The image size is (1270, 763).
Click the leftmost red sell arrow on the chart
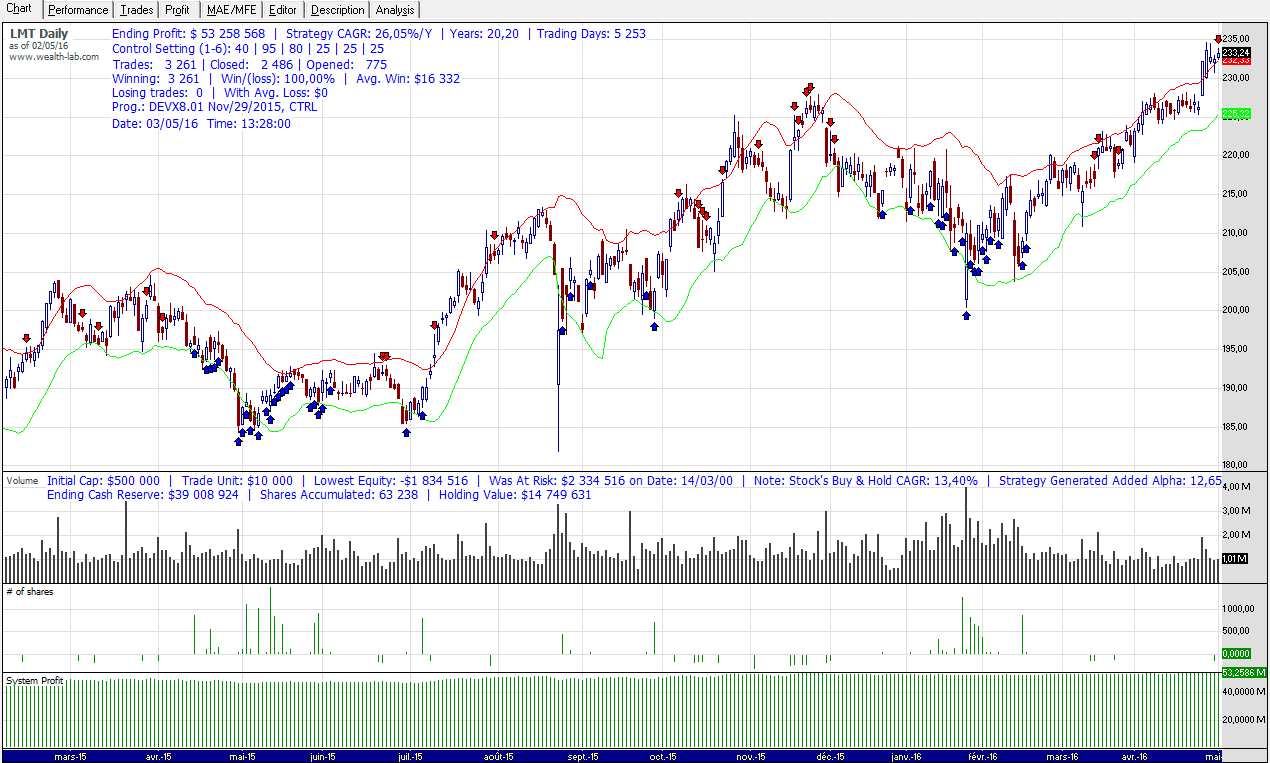tap(26, 339)
